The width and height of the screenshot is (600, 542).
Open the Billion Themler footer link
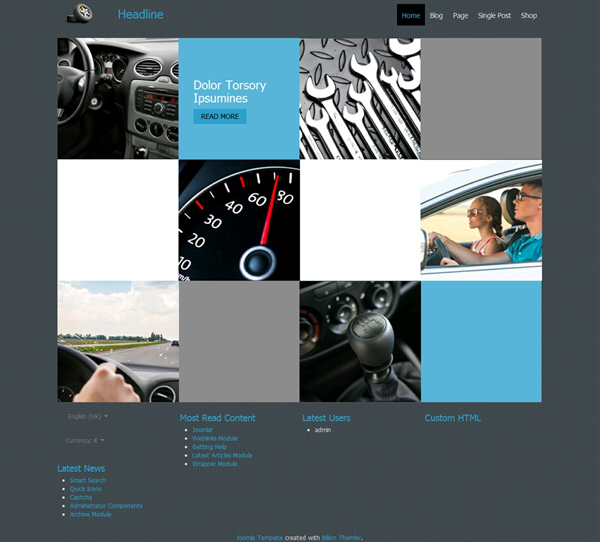pos(341,537)
